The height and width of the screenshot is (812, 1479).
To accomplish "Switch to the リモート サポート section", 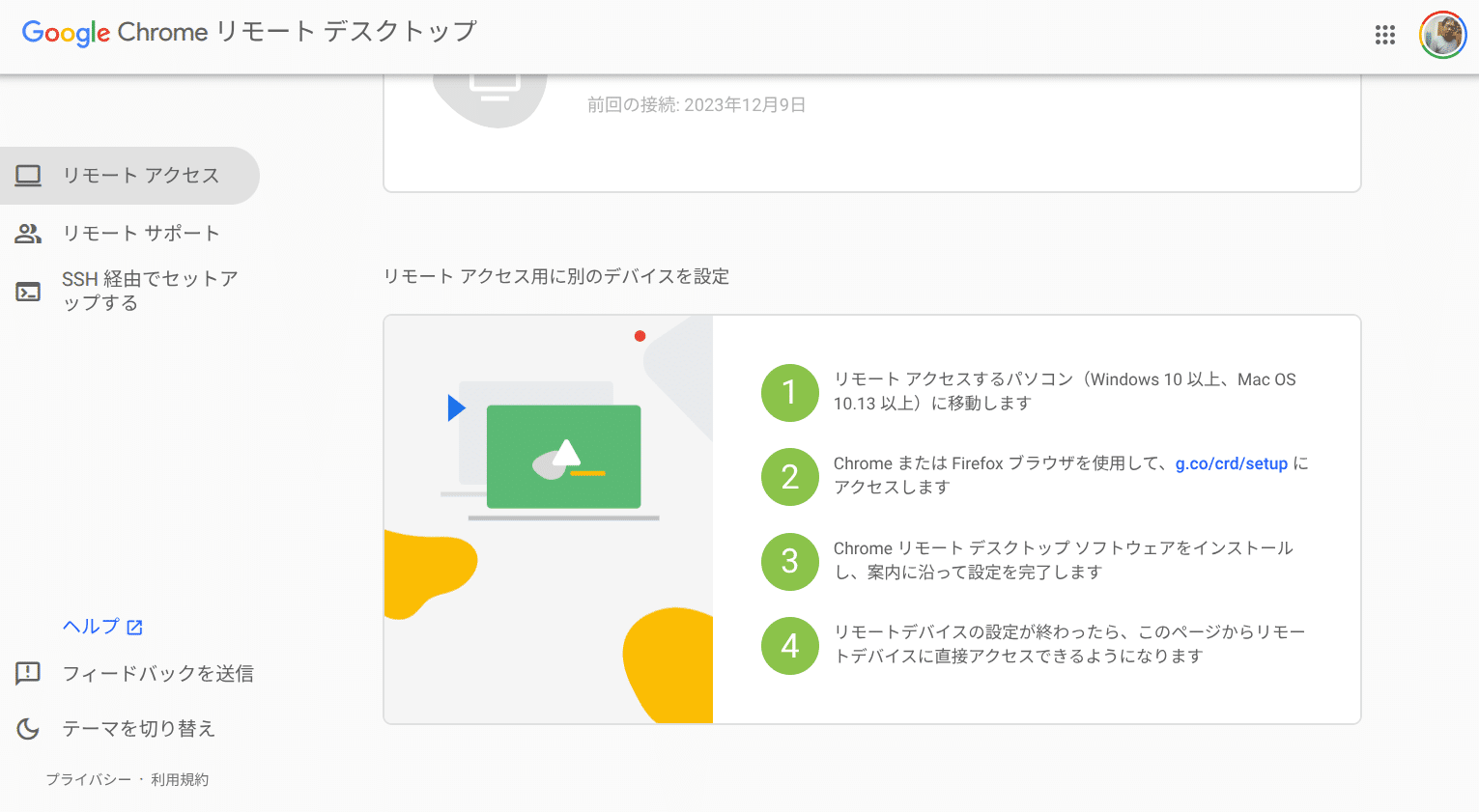I will click(x=141, y=233).
